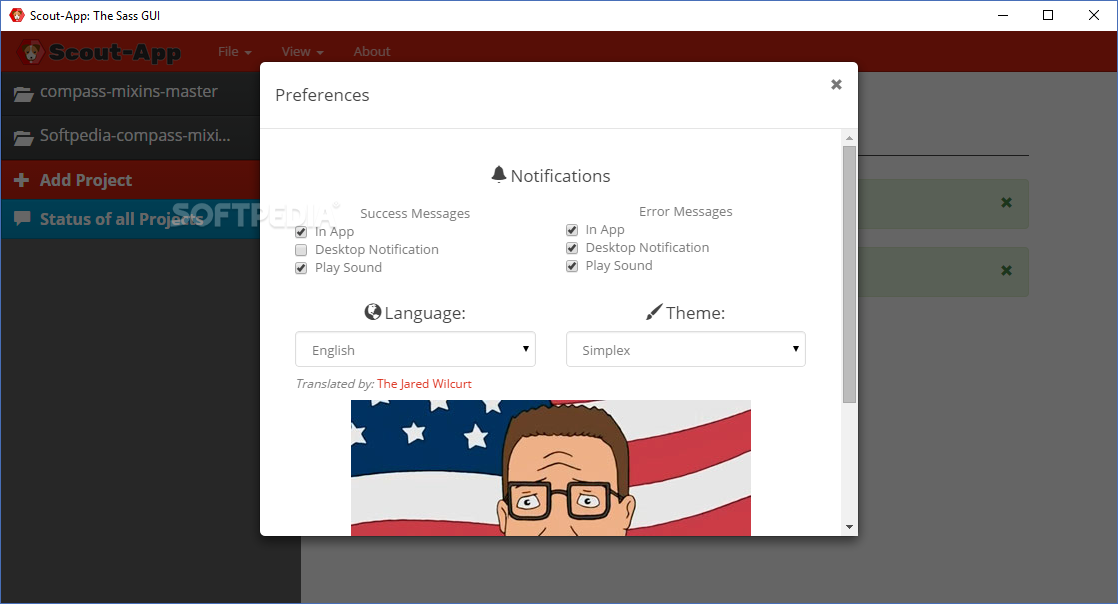Maximize the Scout-App window
This screenshot has width=1118, height=604.
[x=1048, y=15]
